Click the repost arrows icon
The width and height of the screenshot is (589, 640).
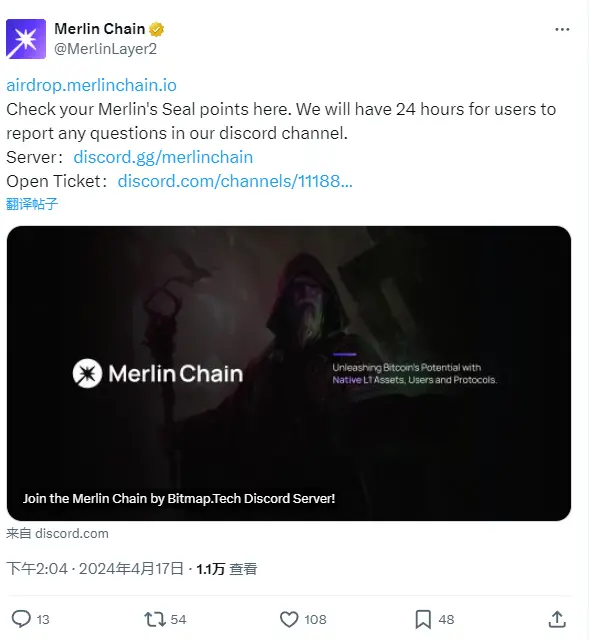[x=155, y=619]
